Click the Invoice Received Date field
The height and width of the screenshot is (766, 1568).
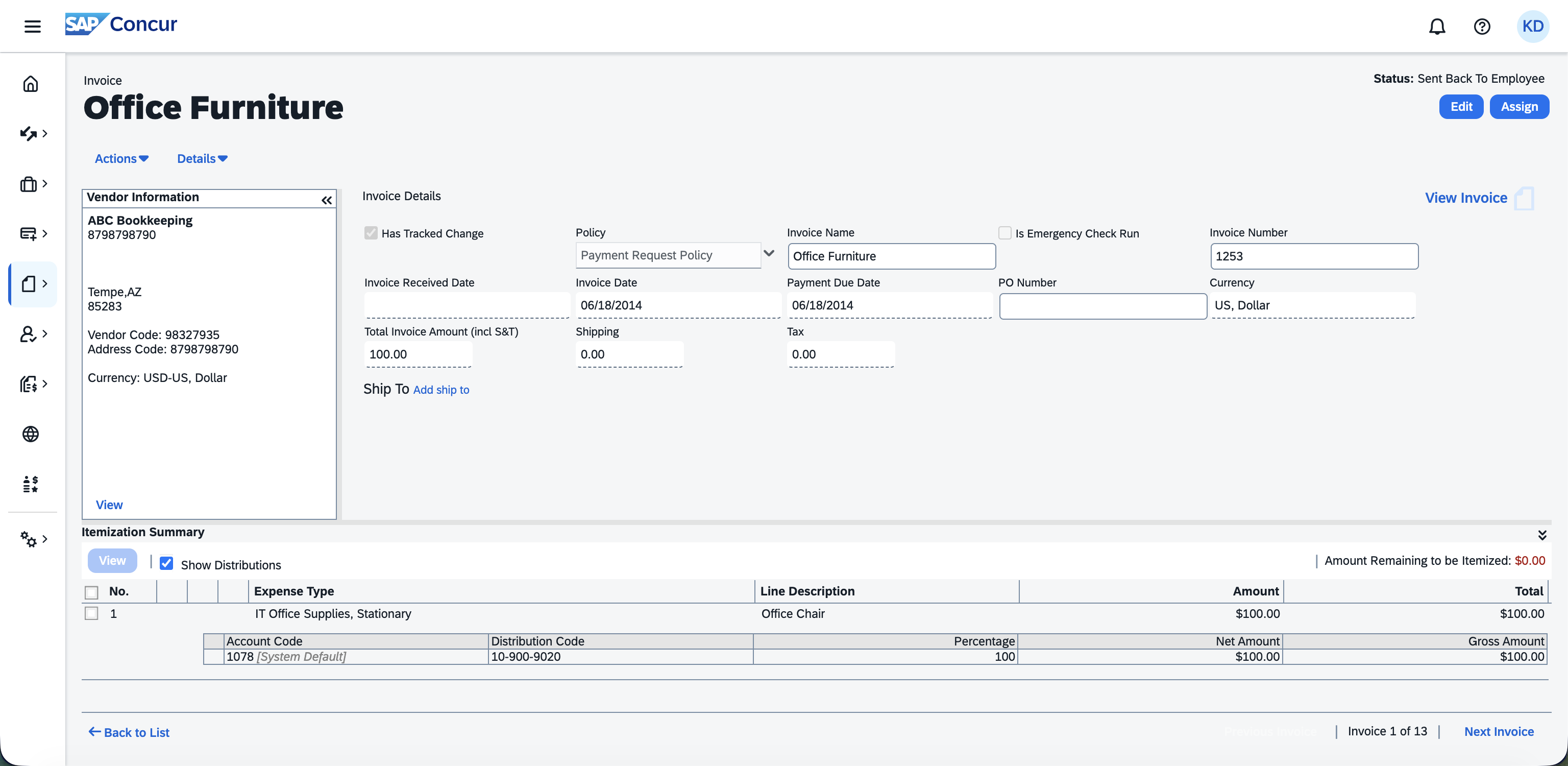(x=467, y=305)
